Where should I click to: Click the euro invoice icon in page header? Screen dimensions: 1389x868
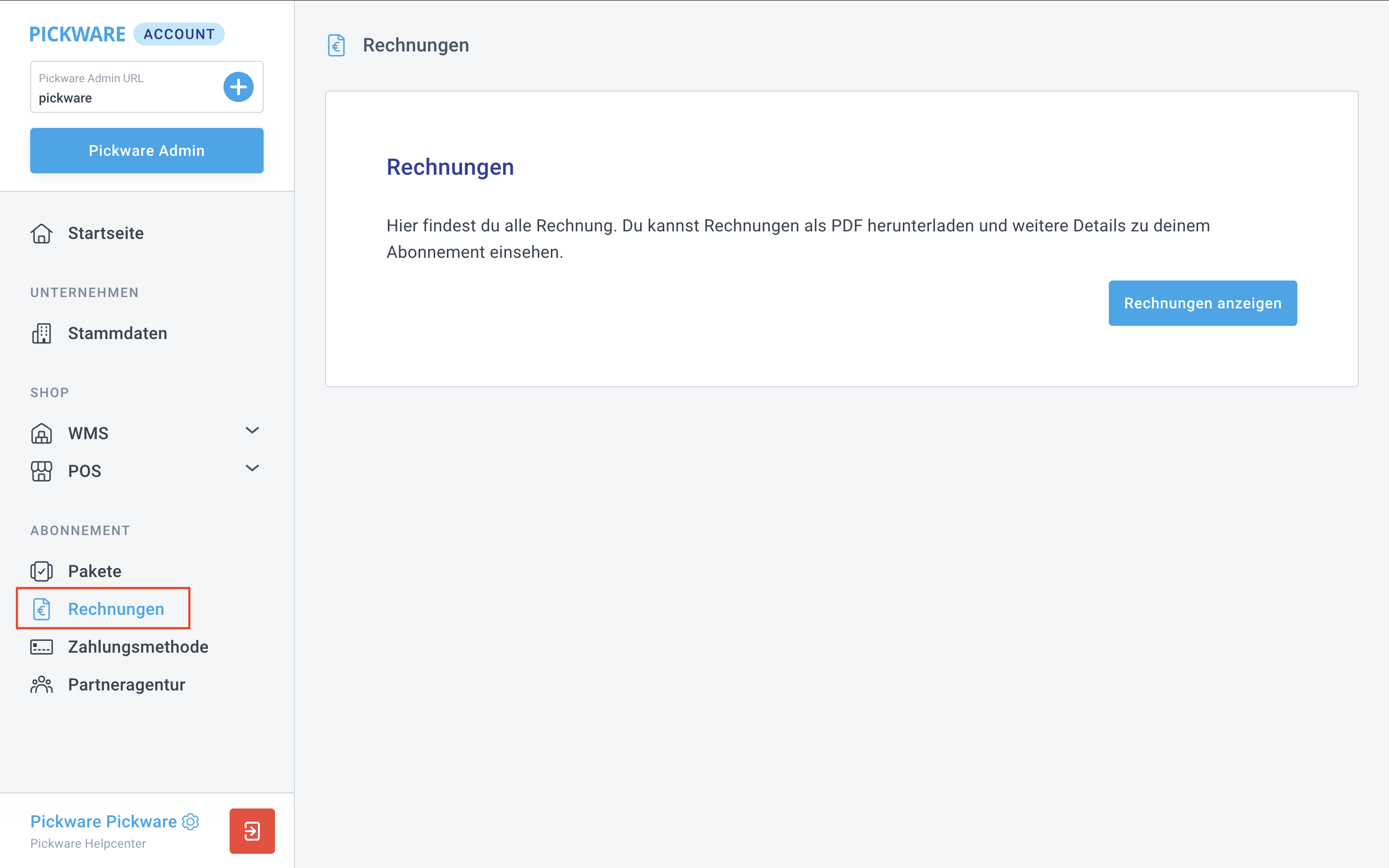tap(336, 45)
